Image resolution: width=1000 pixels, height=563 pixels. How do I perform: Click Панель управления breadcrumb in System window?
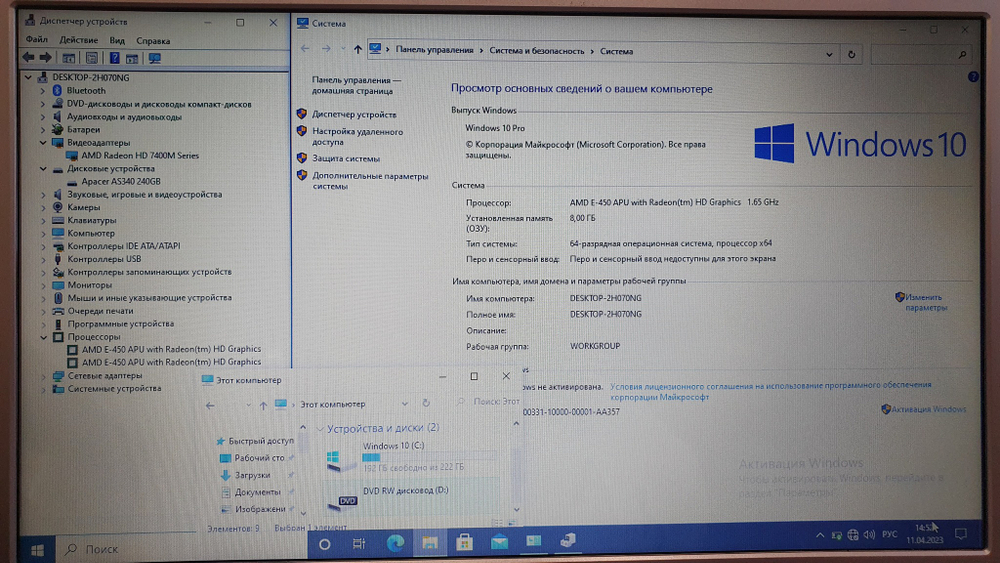tap(434, 50)
